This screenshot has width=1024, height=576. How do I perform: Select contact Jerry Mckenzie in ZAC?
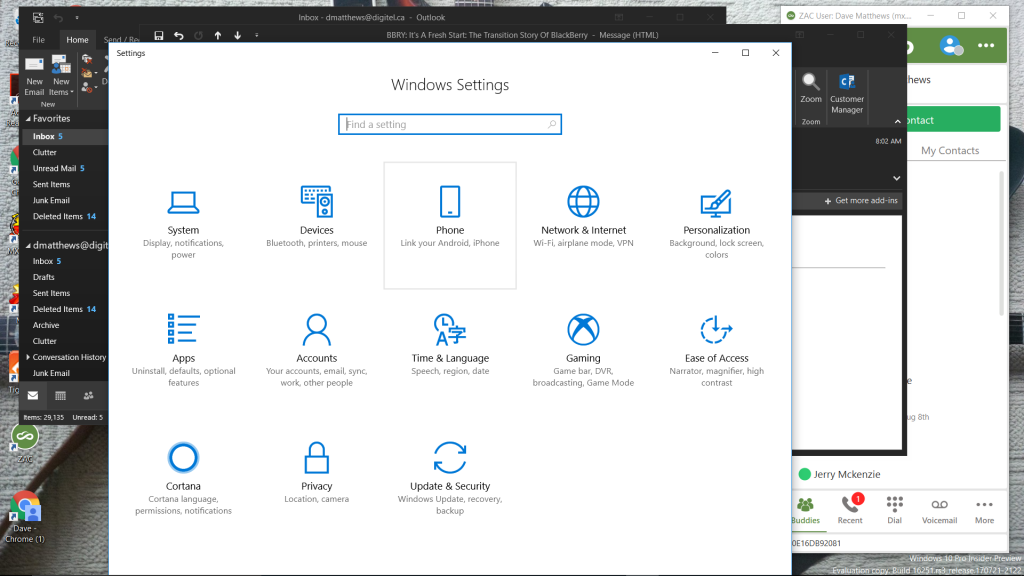click(839, 474)
